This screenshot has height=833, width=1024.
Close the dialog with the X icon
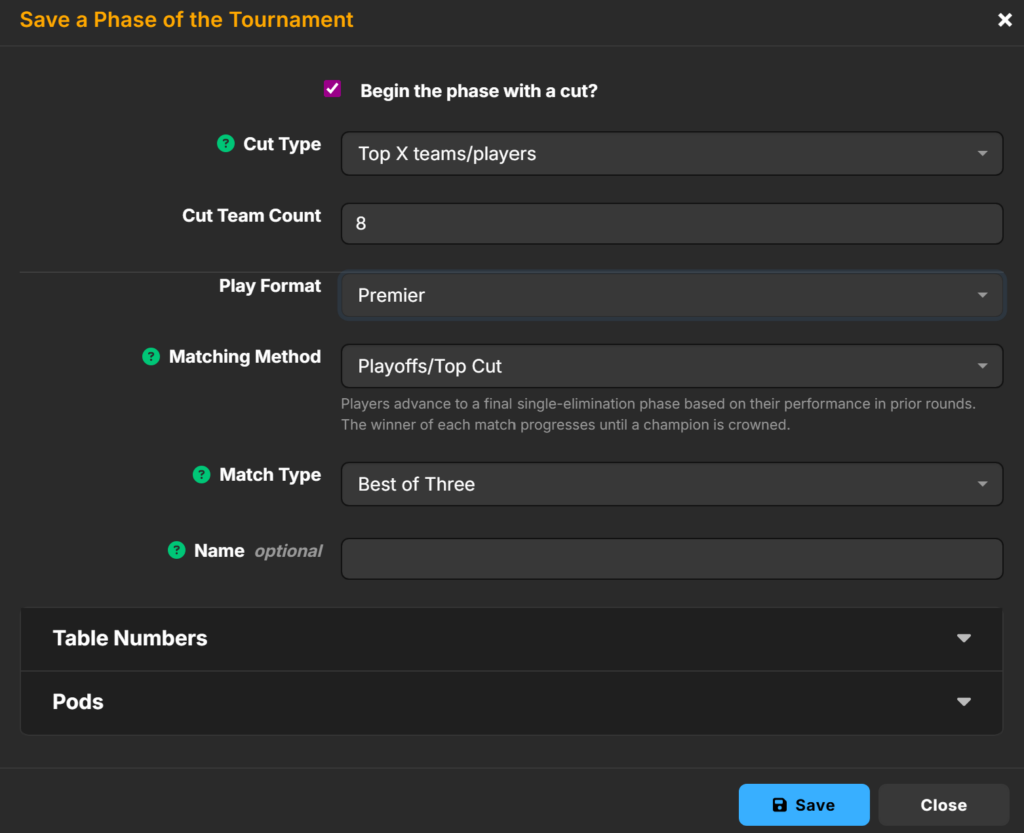[1005, 20]
